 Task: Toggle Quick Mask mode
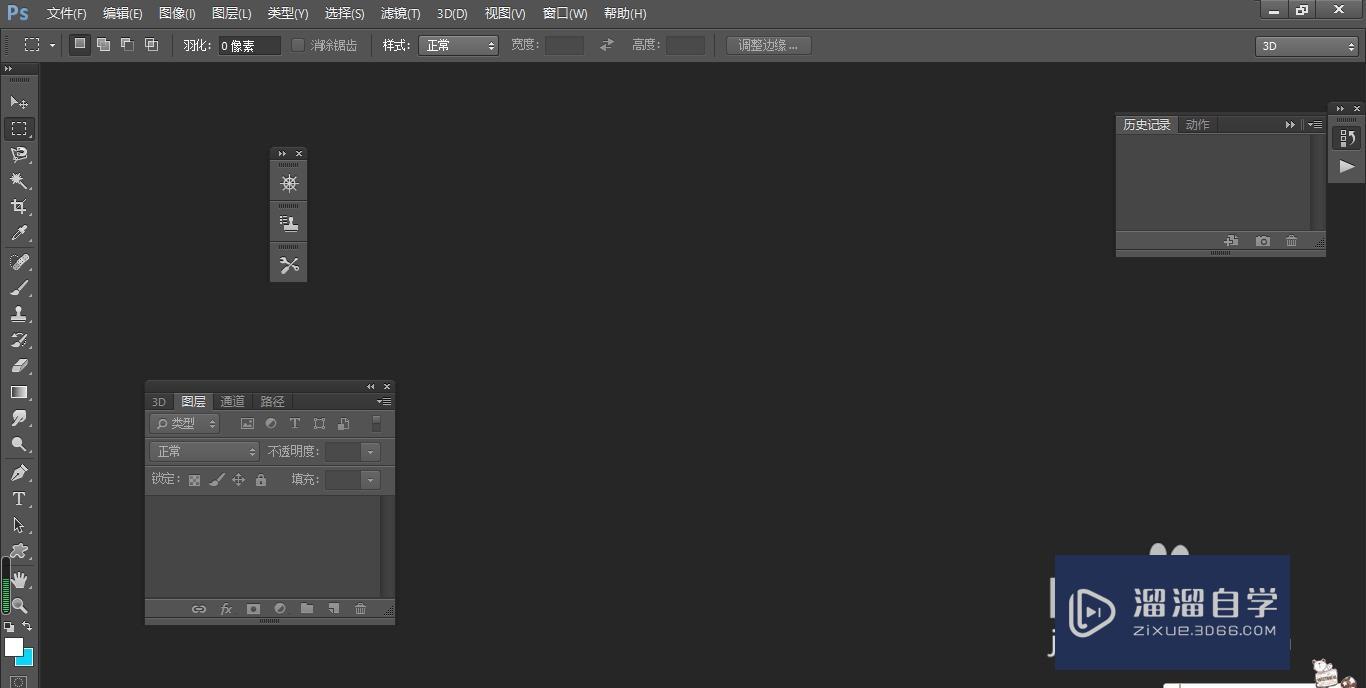19,682
